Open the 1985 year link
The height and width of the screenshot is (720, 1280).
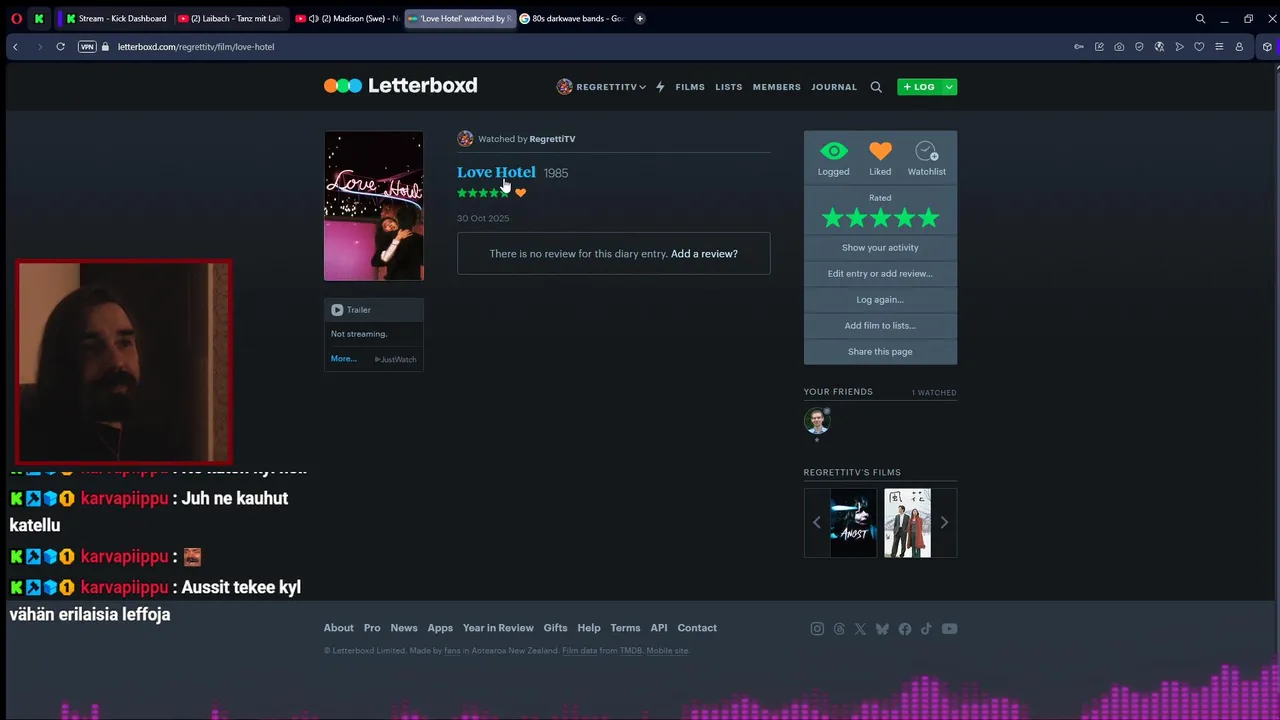556,173
